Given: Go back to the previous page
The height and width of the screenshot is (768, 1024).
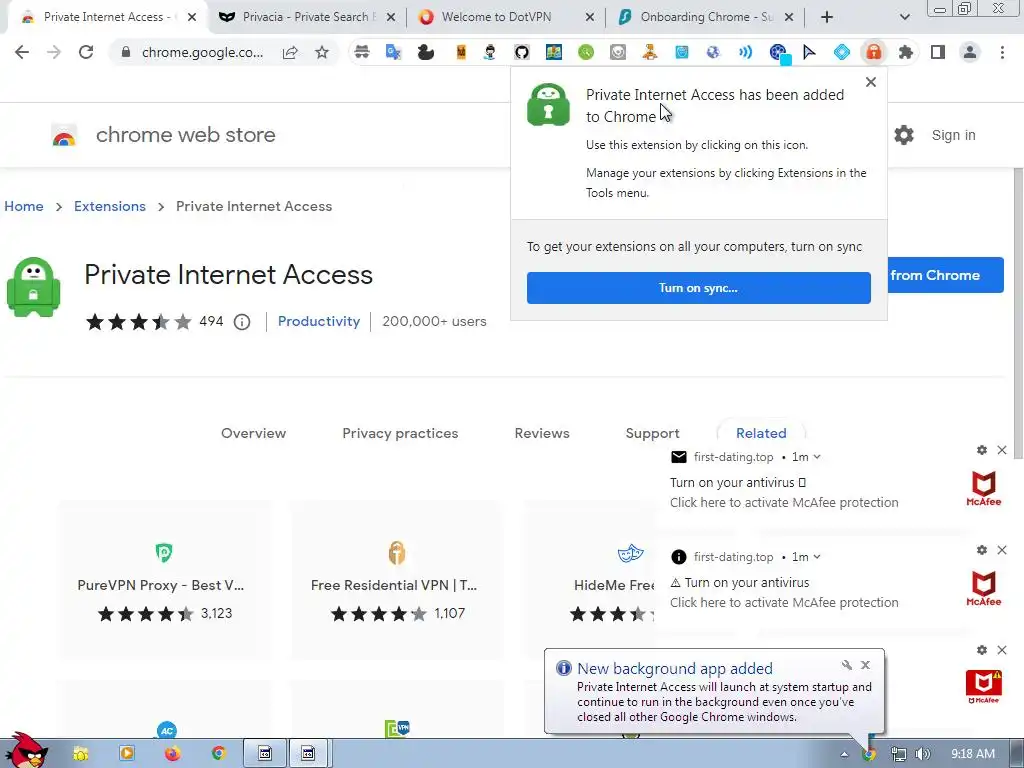Looking at the screenshot, I should (x=22, y=52).
